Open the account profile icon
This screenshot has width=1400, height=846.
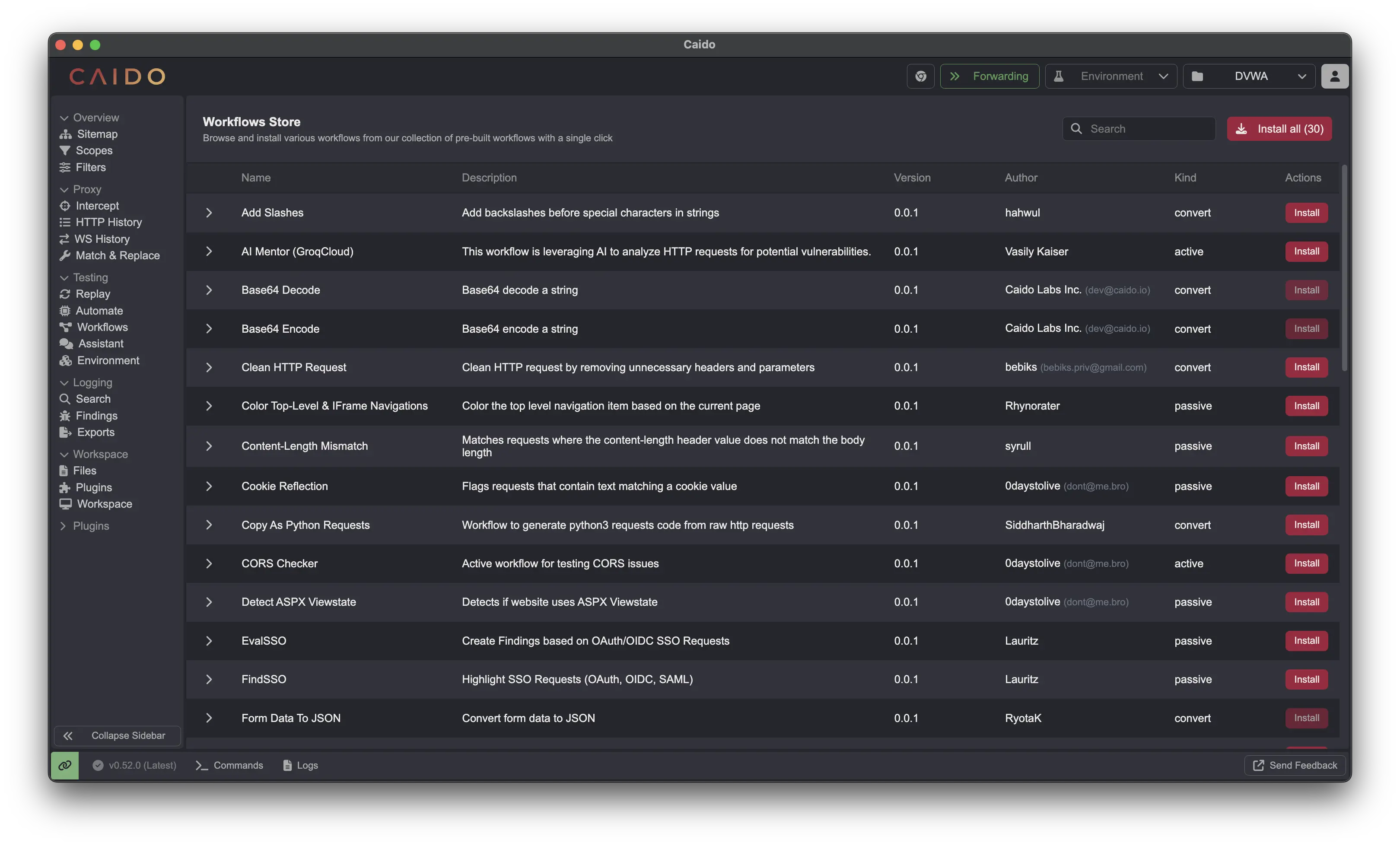tap(1334, 76)
